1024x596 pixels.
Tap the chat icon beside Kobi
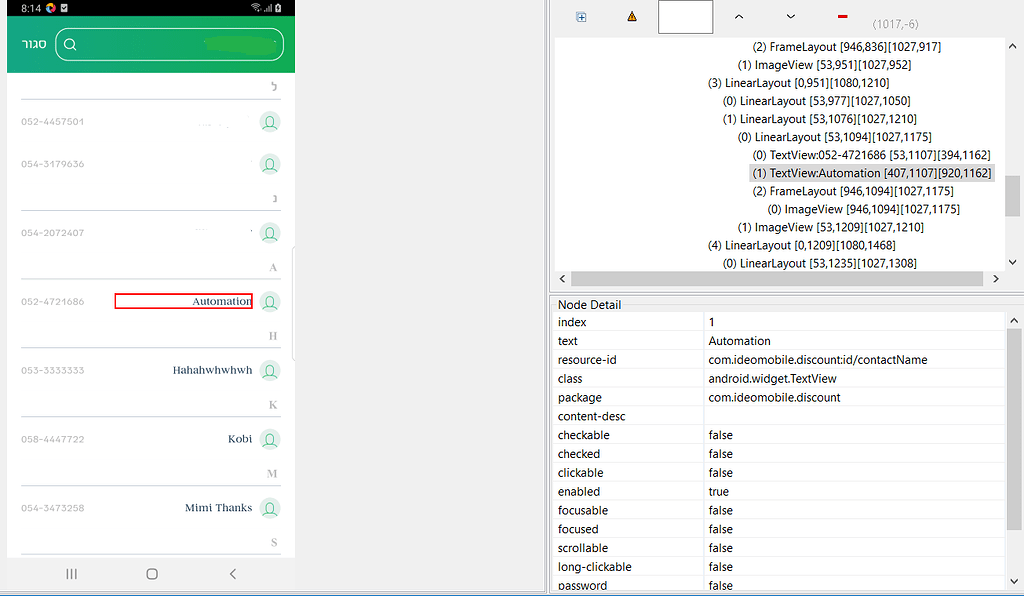[269, 439]
